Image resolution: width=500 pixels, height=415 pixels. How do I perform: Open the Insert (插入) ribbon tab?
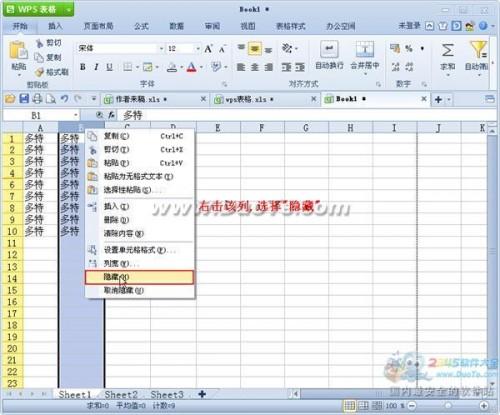pyautogui.click(x=55, y=26)
